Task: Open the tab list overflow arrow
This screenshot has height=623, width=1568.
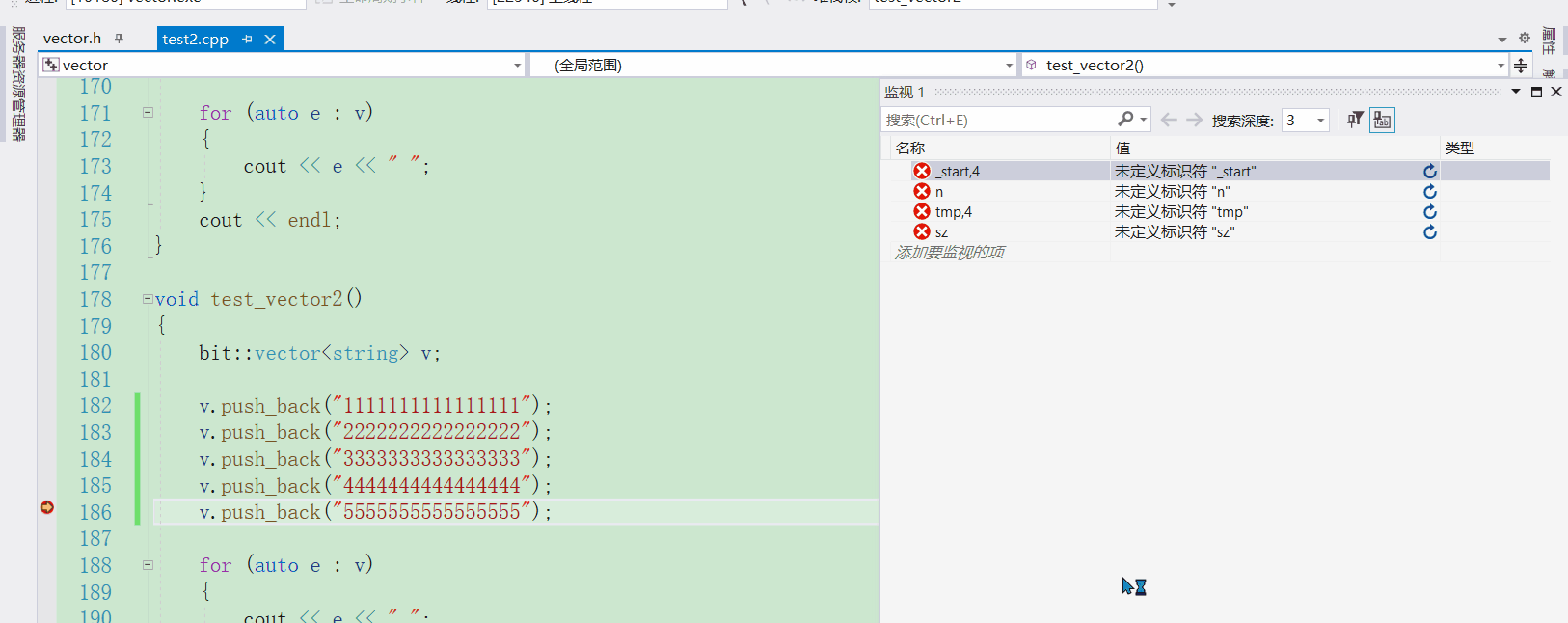Action: 1502,39
